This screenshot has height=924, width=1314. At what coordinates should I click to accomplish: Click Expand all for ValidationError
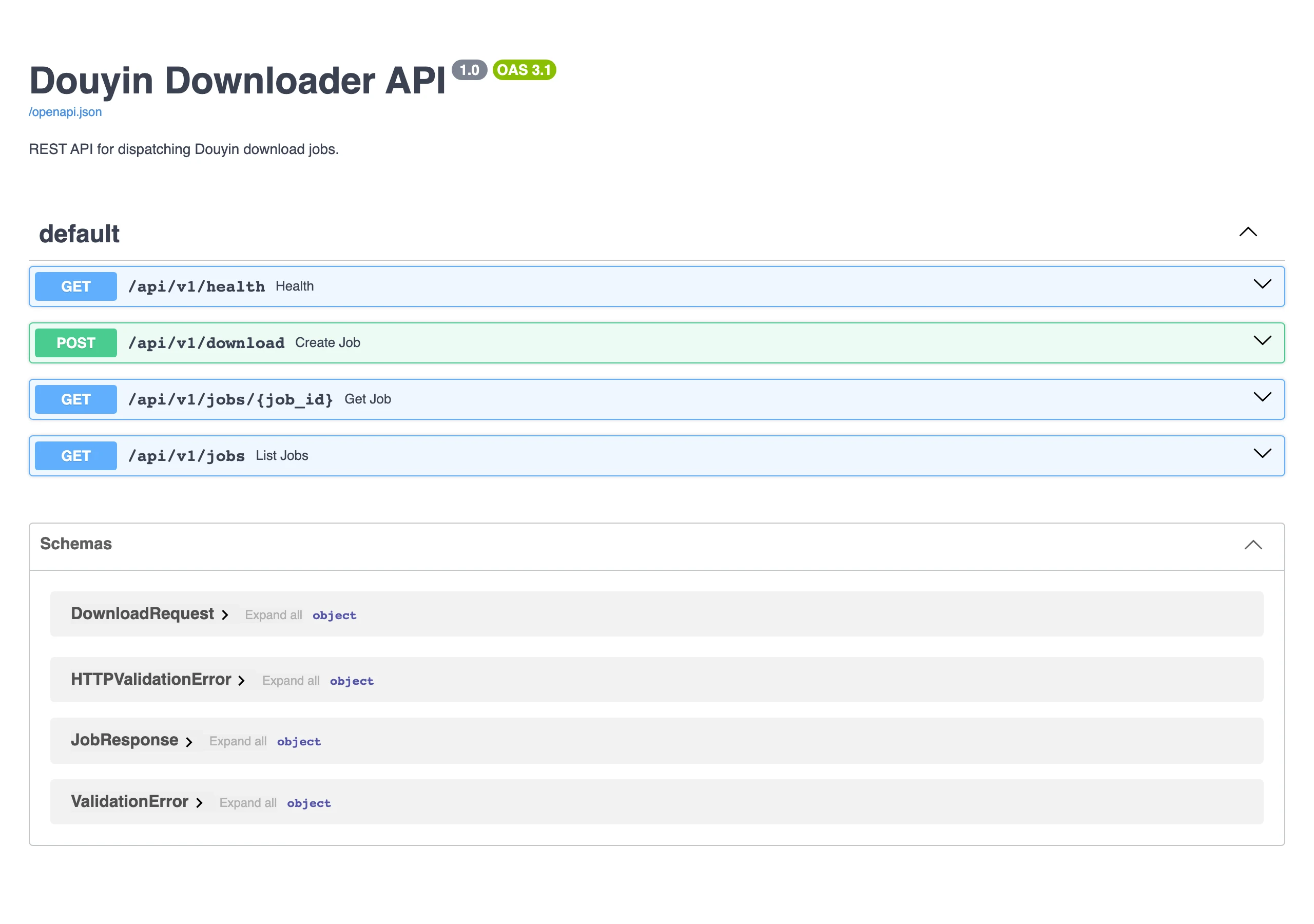coord(248,803)
